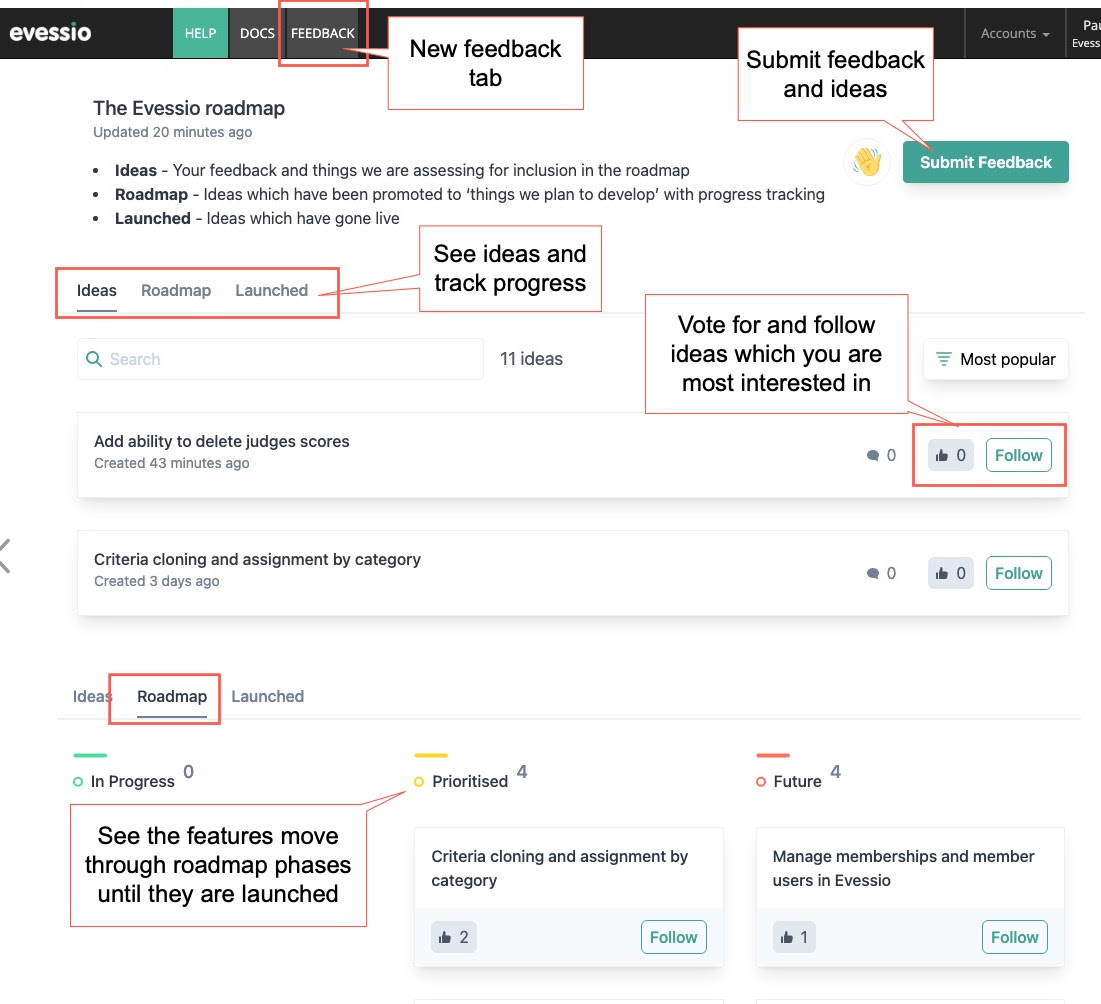The image size is (1101, 1004).
Task: Click the left chevron arrow at page edge
Action: pos(6,555)
